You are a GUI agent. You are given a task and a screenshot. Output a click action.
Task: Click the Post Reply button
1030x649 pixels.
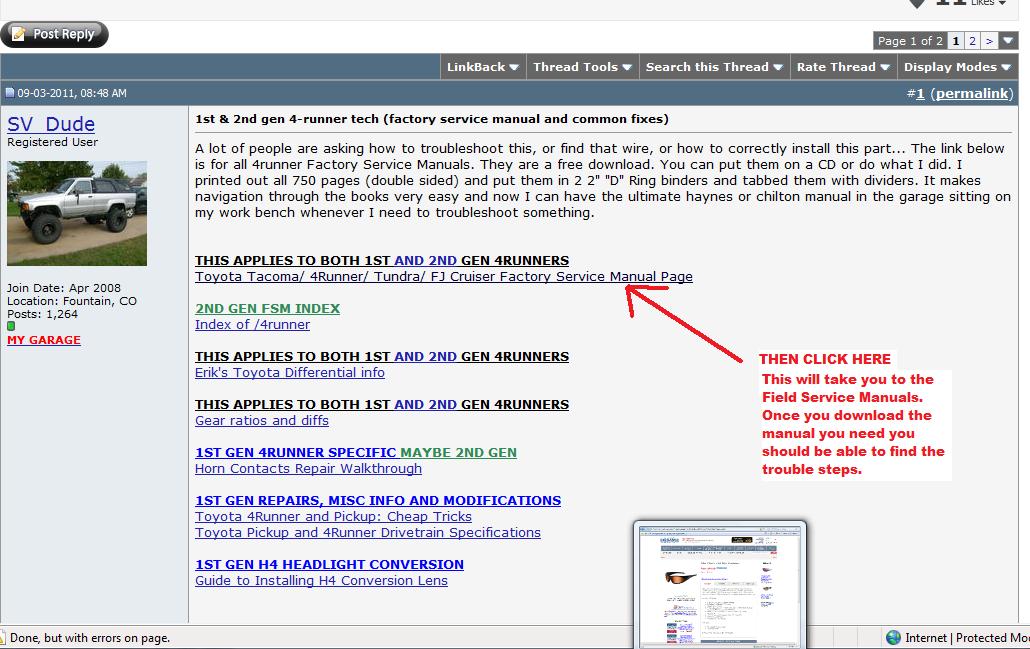pos(55,34)
